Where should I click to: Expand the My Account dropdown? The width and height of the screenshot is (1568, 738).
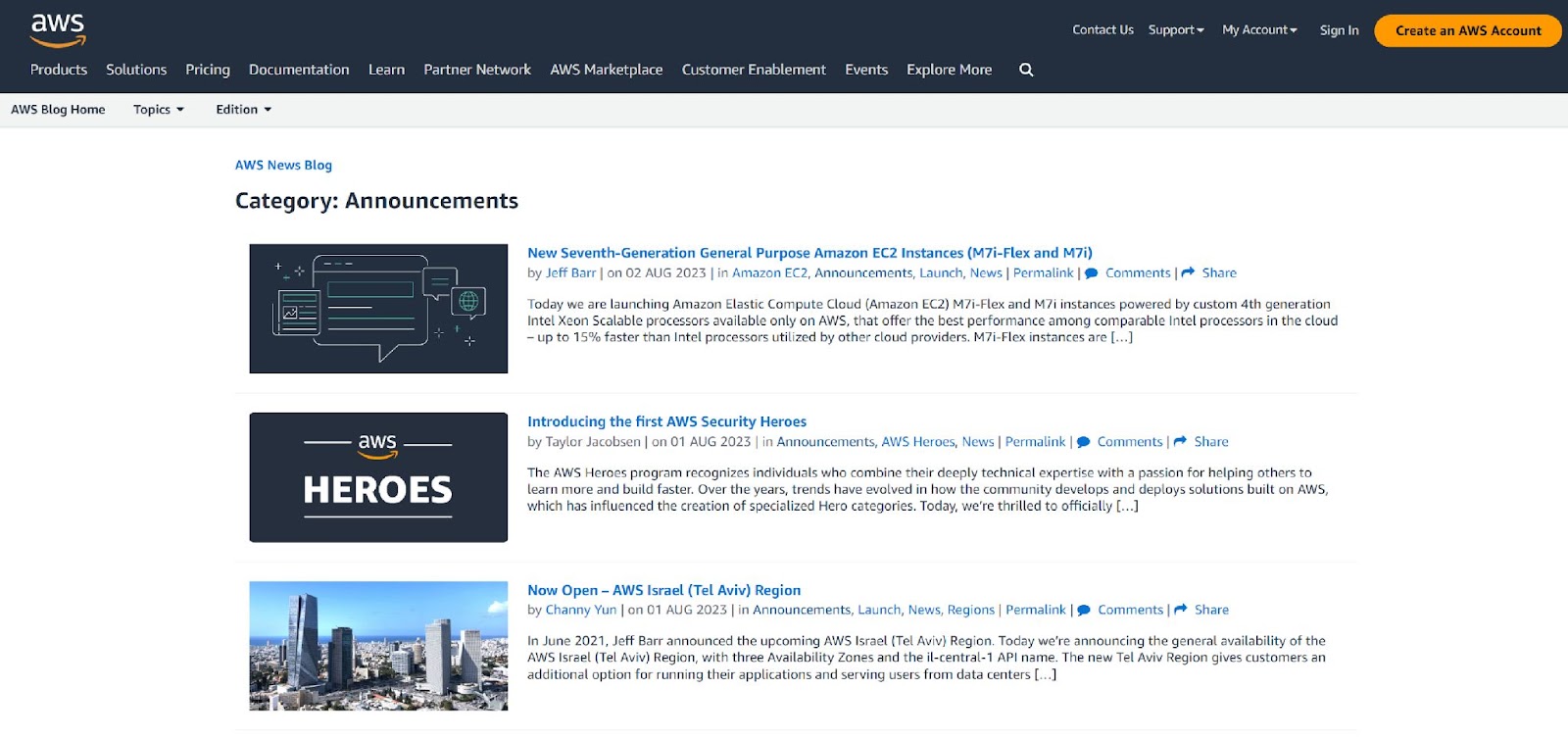[x=1259, y=30]
